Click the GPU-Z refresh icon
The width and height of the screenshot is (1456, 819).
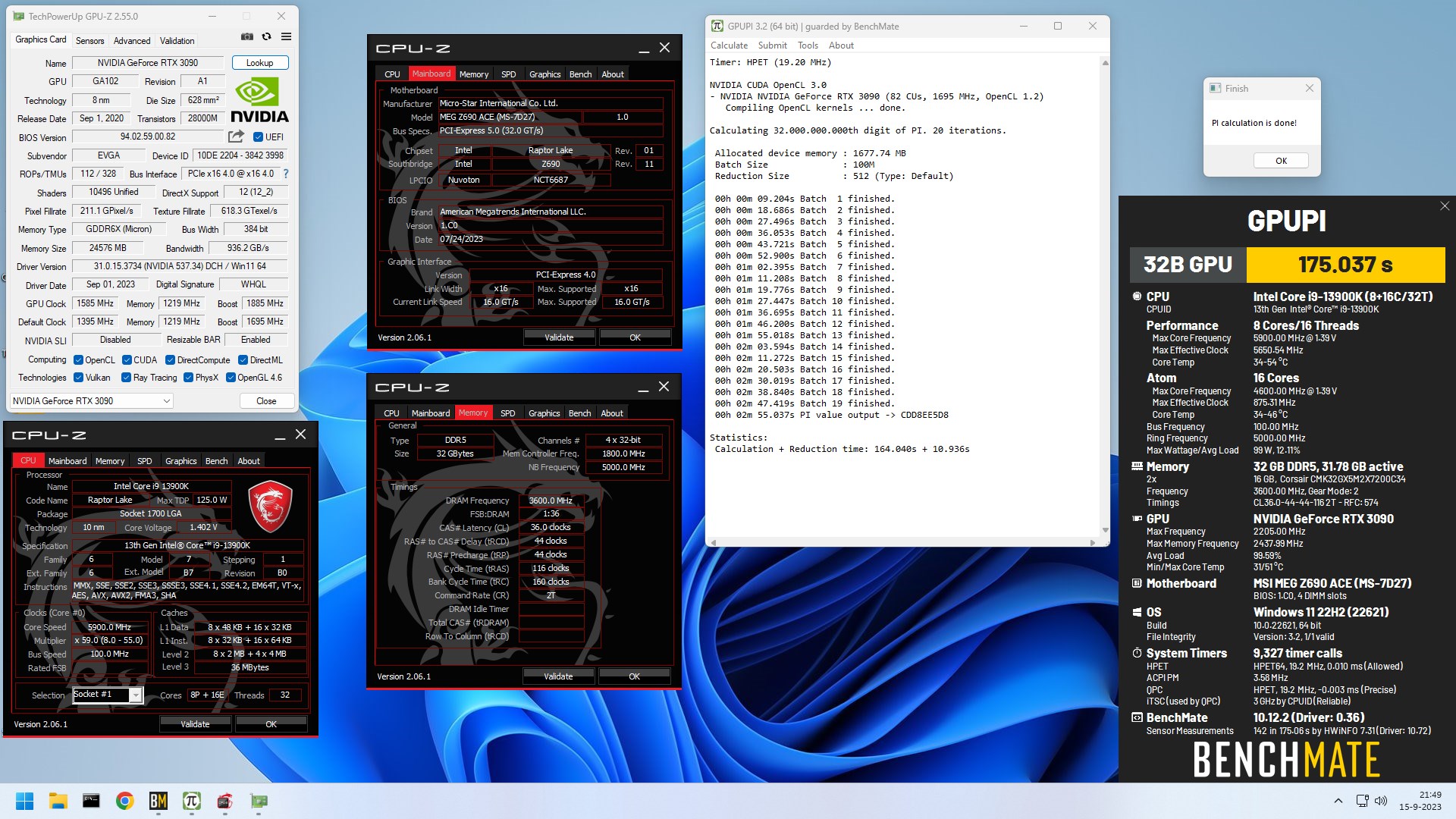coord(266,36)
